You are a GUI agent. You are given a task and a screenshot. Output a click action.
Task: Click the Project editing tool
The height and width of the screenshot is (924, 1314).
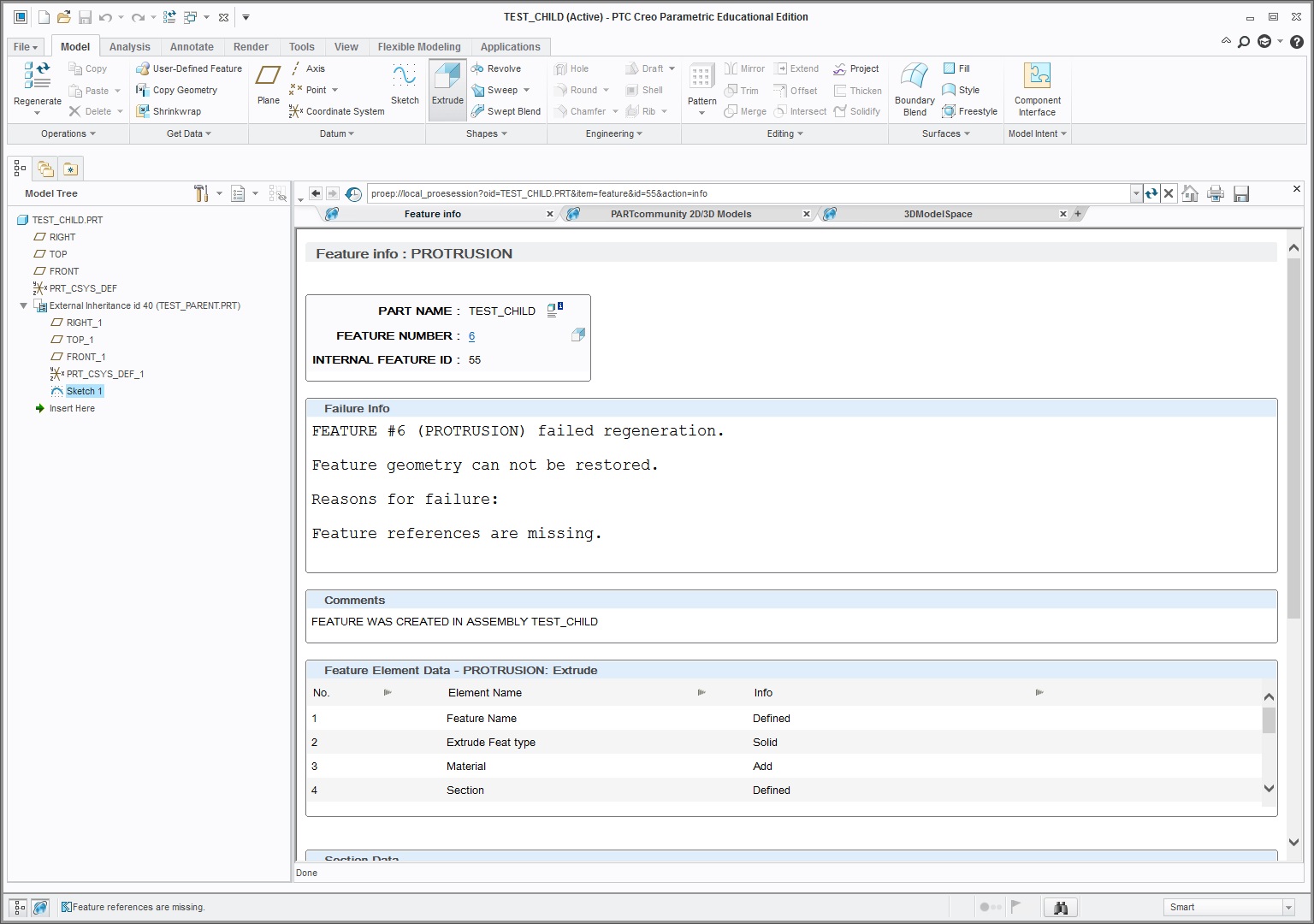coord(856,68)
